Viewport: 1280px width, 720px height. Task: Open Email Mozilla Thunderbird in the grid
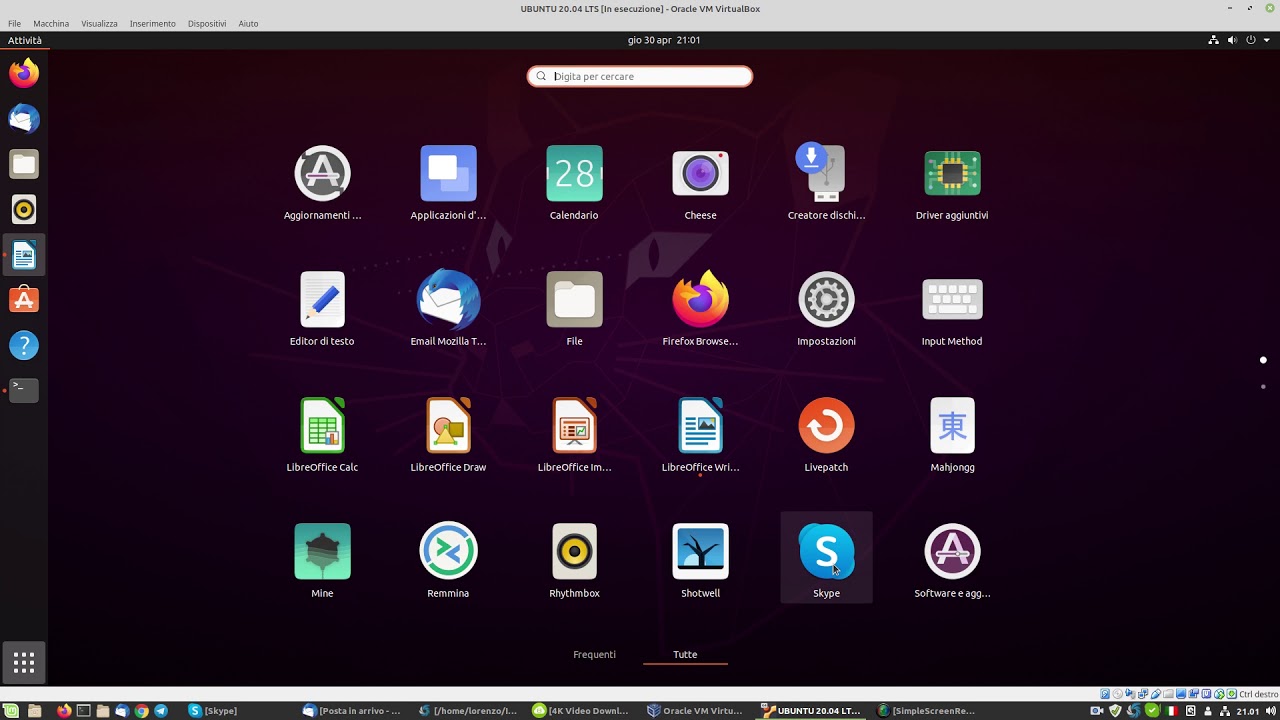coord(448,308)
